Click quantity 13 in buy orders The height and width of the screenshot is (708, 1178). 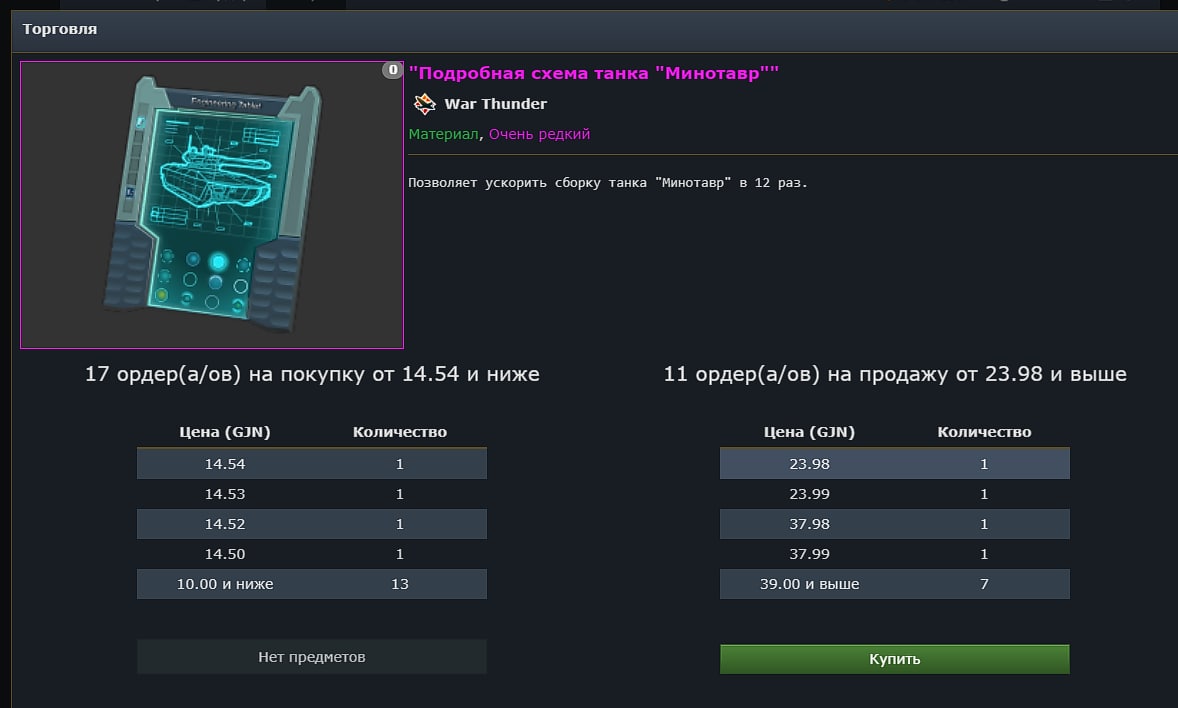[x=400, y=584]
